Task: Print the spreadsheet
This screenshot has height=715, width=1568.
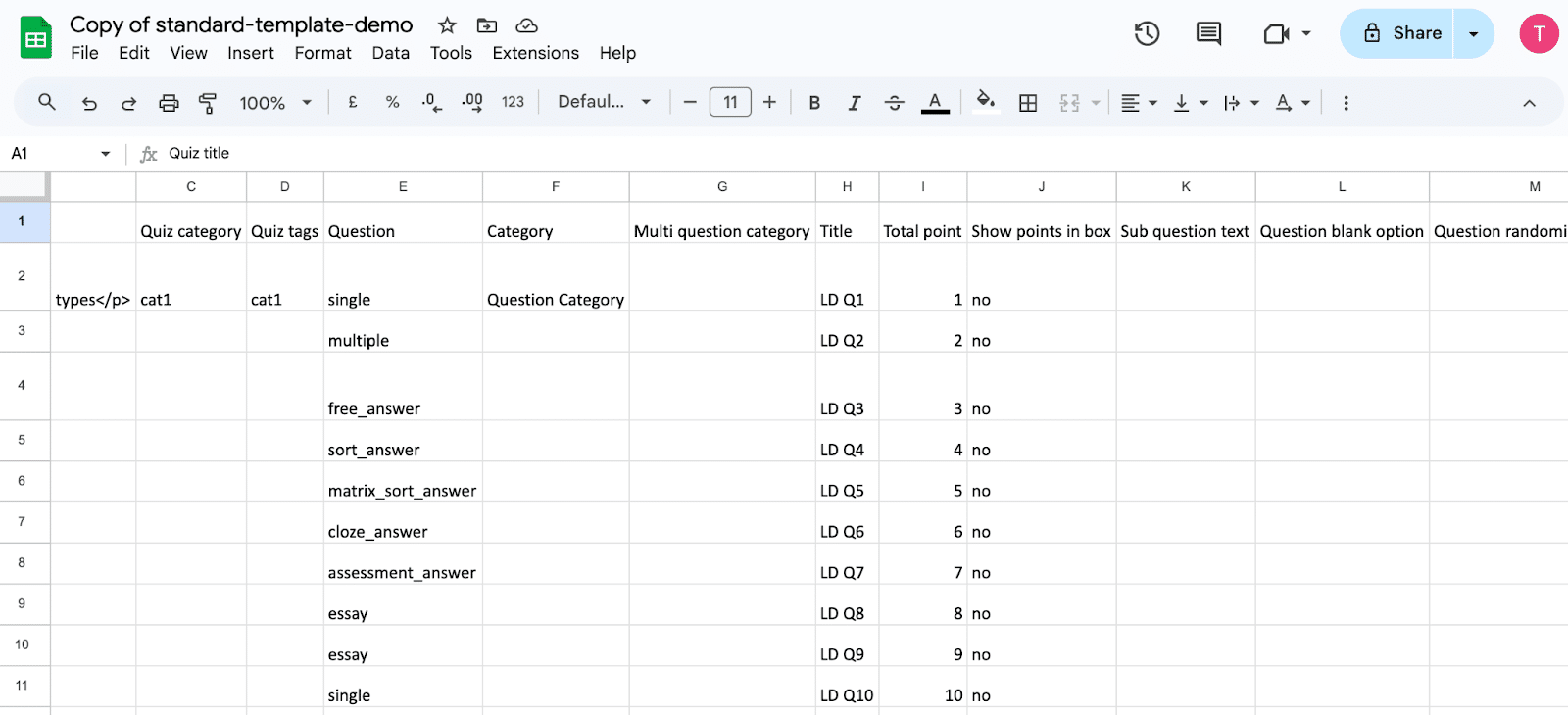Action: tap(169, 103)
